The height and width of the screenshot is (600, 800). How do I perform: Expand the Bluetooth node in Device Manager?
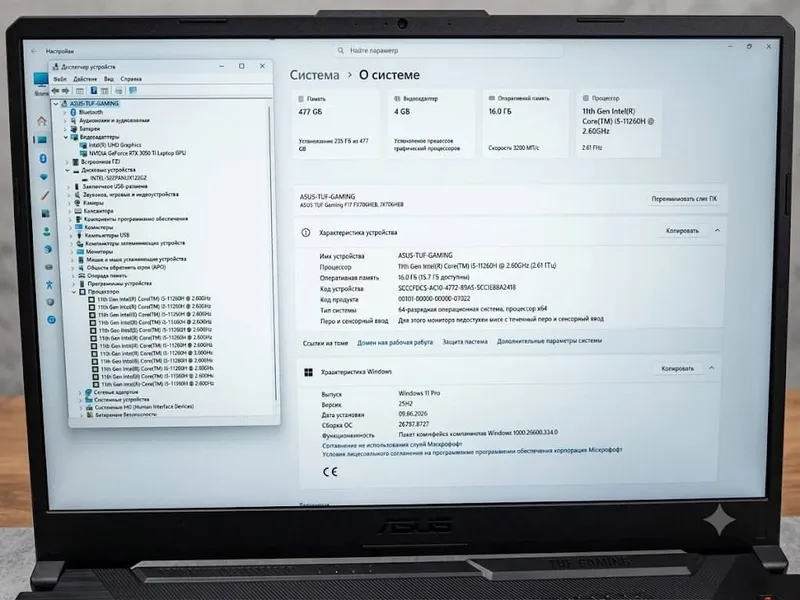65,112
